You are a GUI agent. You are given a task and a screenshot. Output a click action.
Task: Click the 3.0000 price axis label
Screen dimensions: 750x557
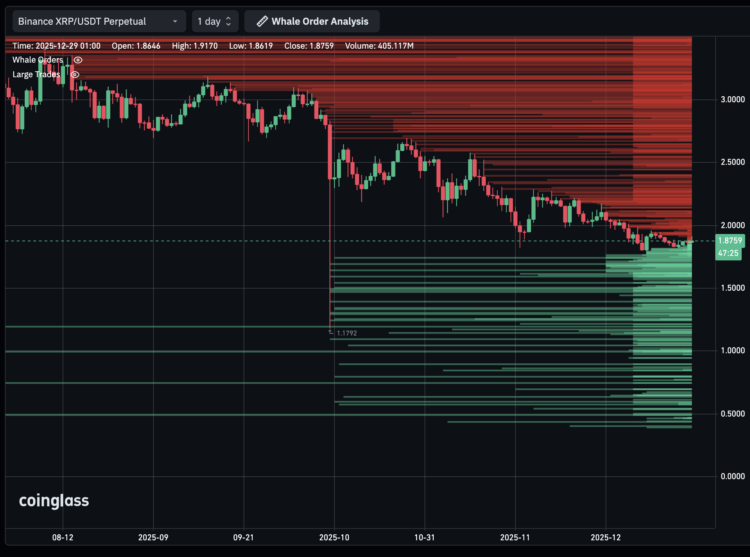733,99
